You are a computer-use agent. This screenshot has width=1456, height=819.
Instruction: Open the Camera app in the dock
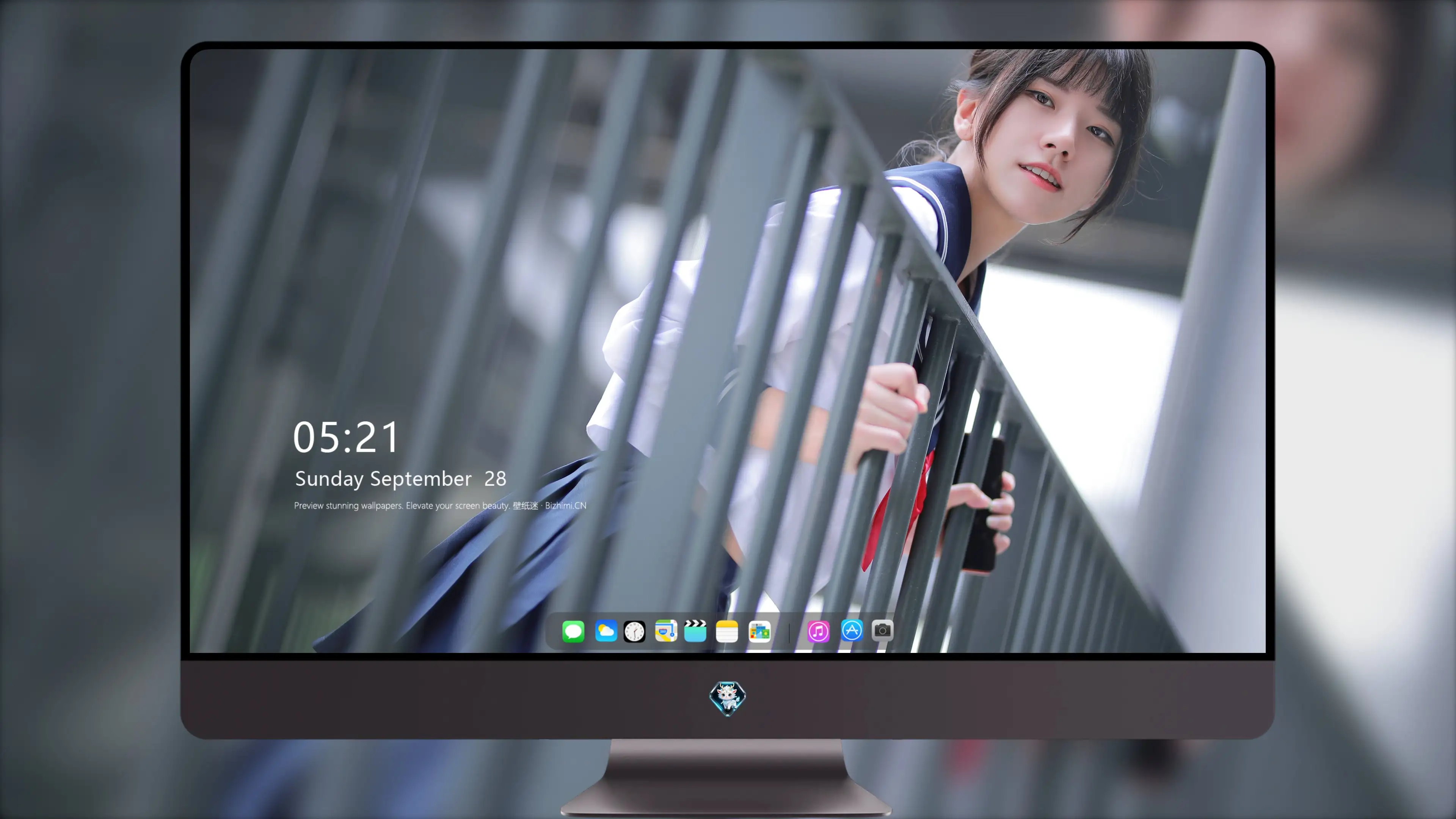click(882, 630)
